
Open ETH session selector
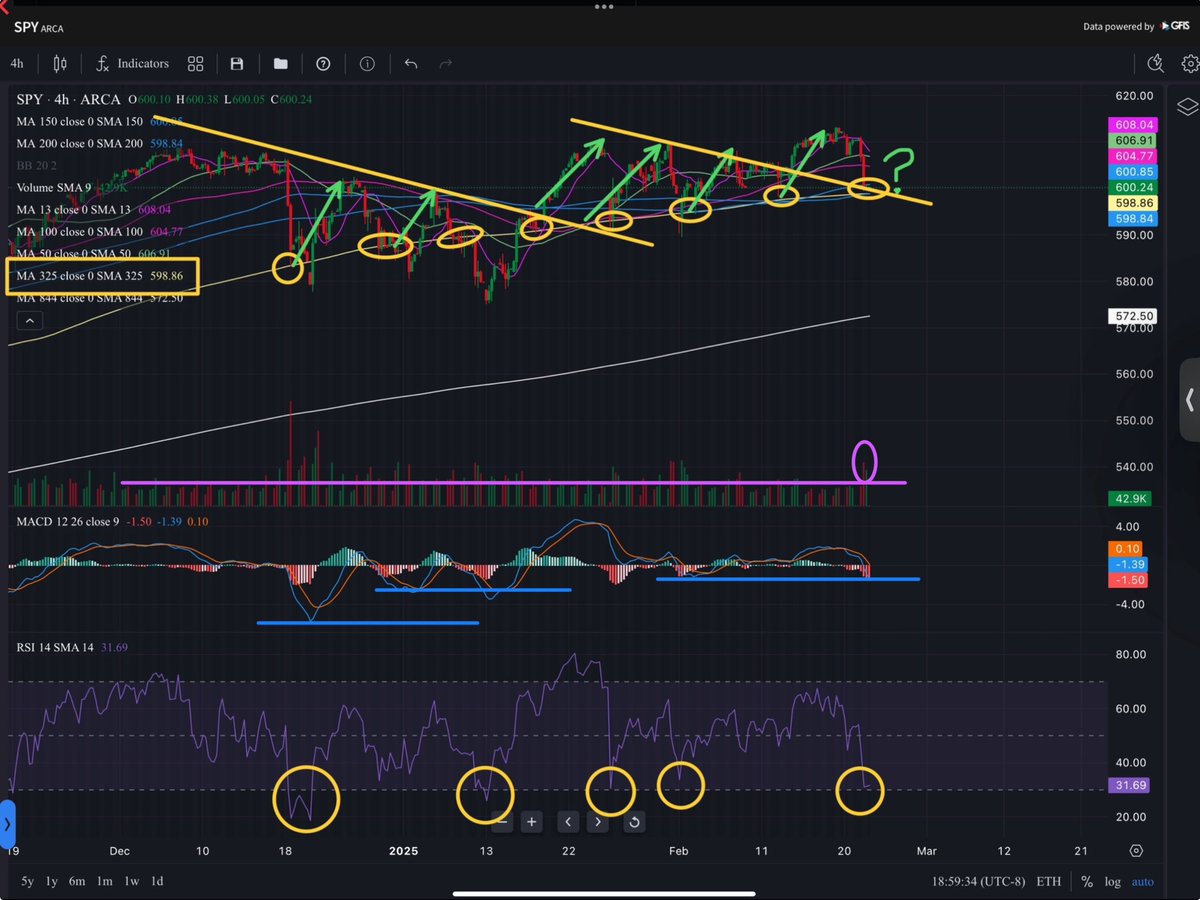point(1048,881)
